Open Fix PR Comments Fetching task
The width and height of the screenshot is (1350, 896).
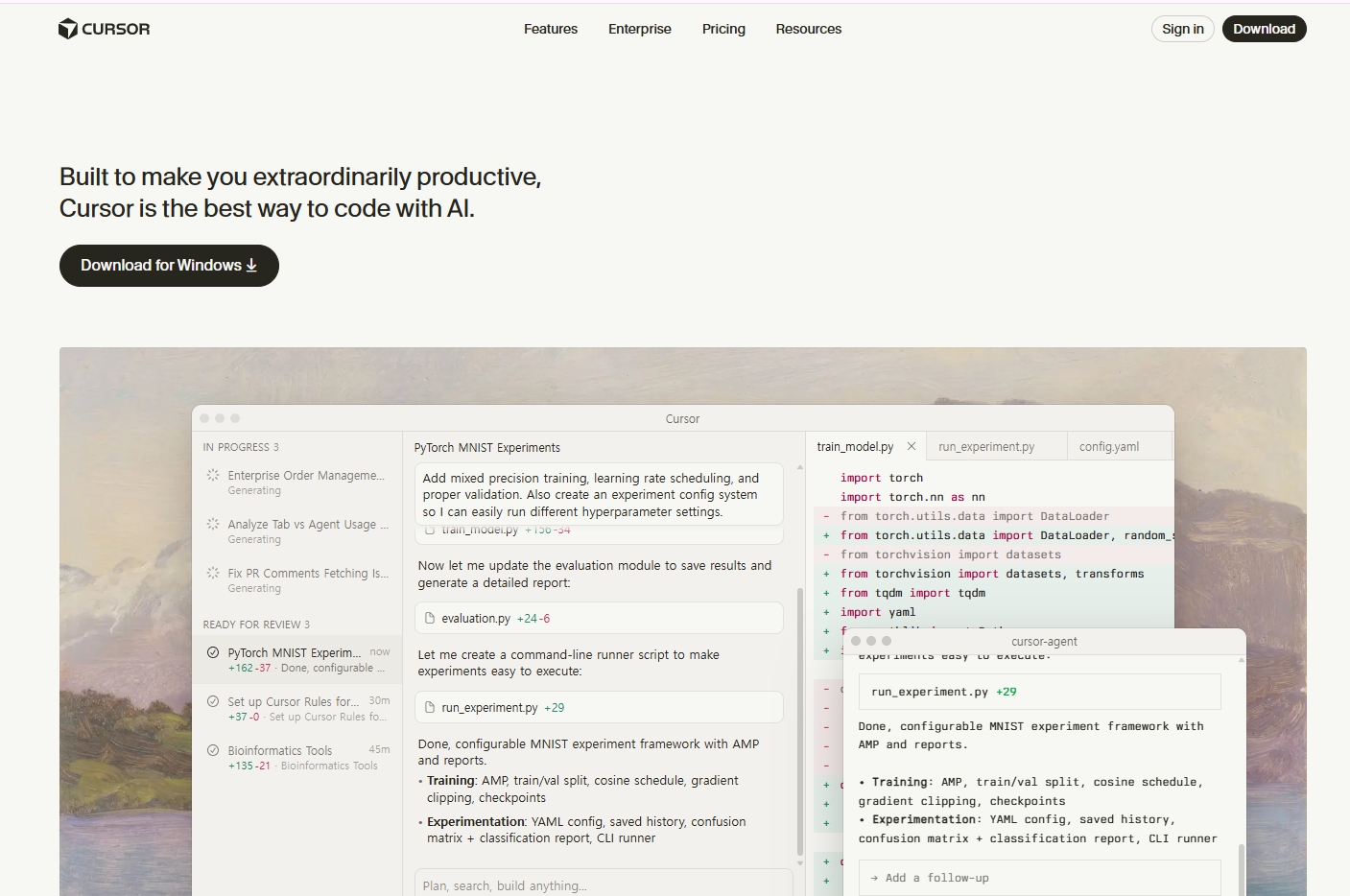click(x=297, y=580)
